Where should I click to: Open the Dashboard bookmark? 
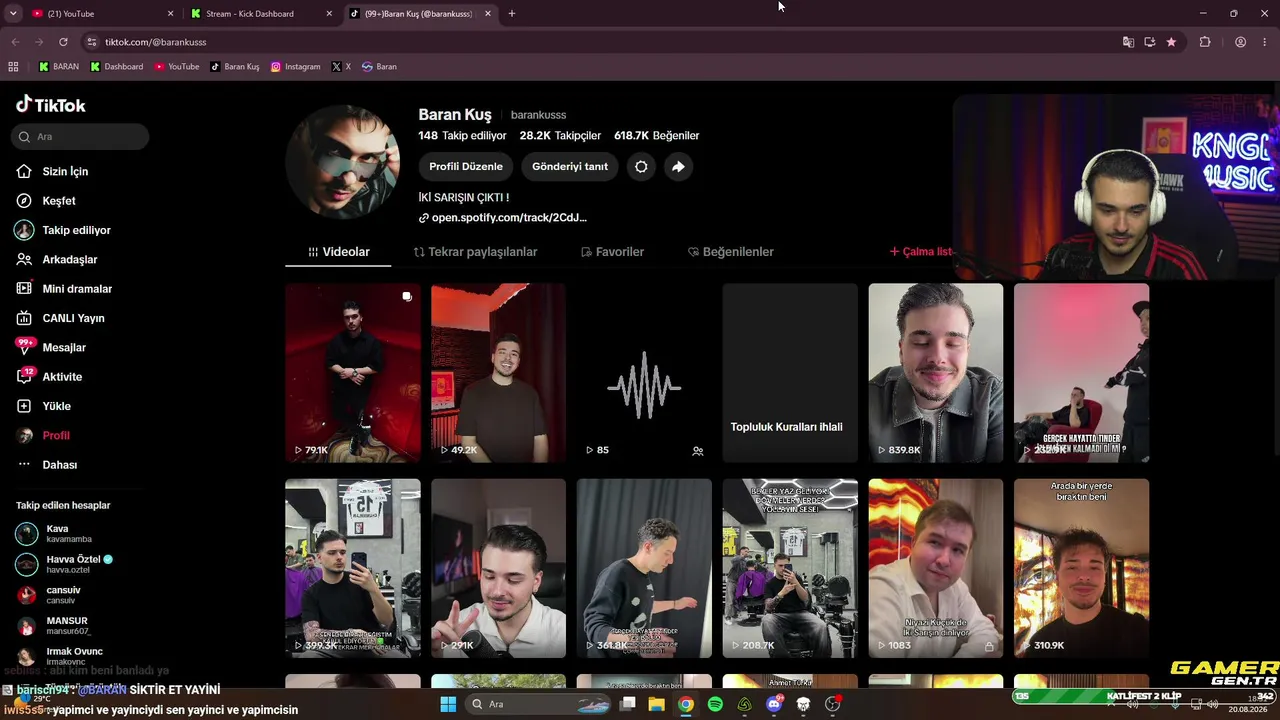[116, 67]
